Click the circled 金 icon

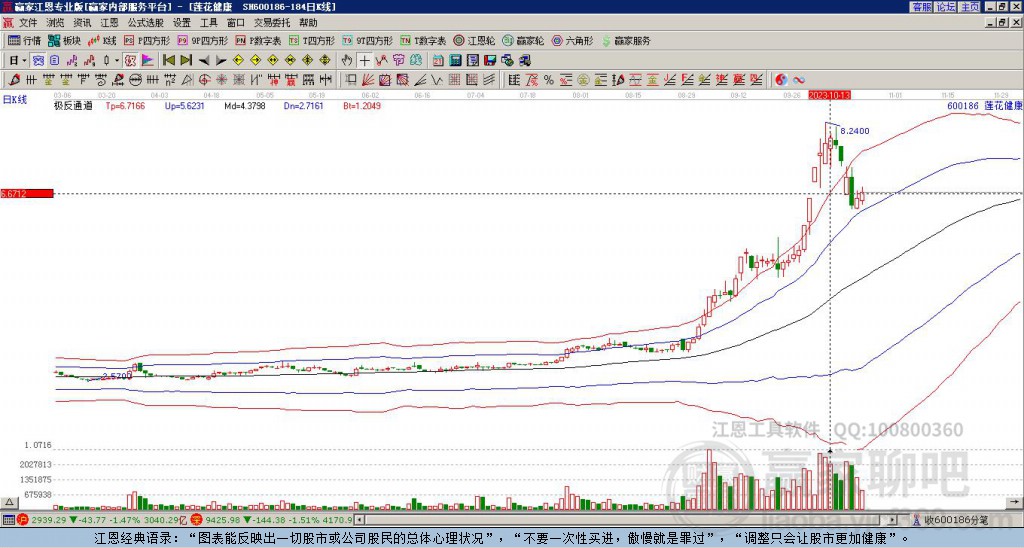point(583,80)
